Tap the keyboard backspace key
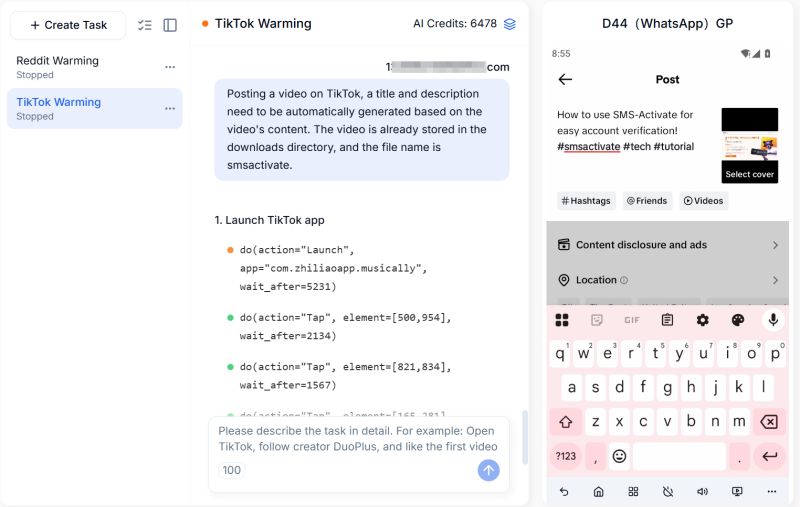Viewport: 800px width, 507px height. pos(769,422)
